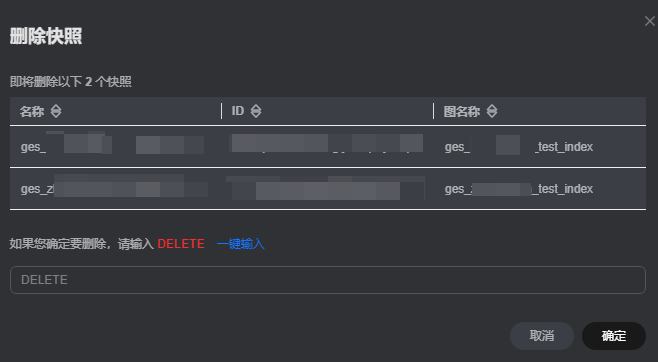Select the second row name starting ges_z
658x362 pixels.
(114, 188)
